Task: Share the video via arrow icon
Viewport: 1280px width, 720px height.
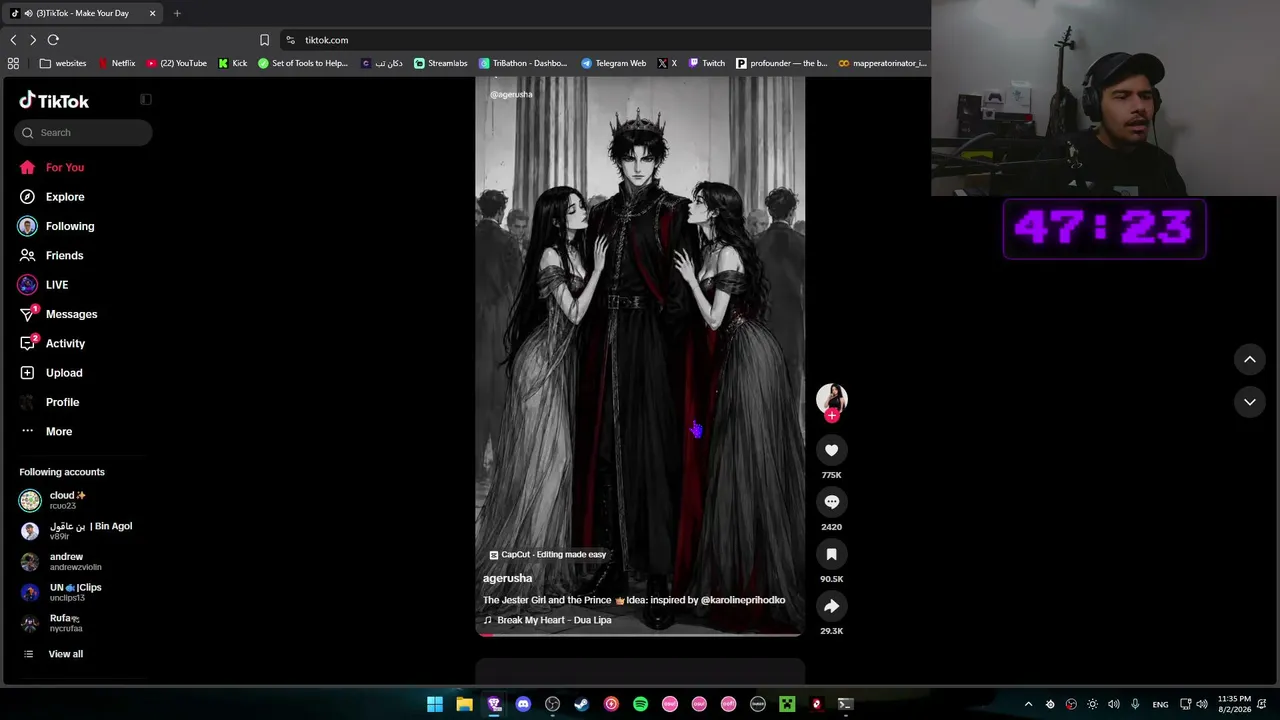Action: (831, 607)
